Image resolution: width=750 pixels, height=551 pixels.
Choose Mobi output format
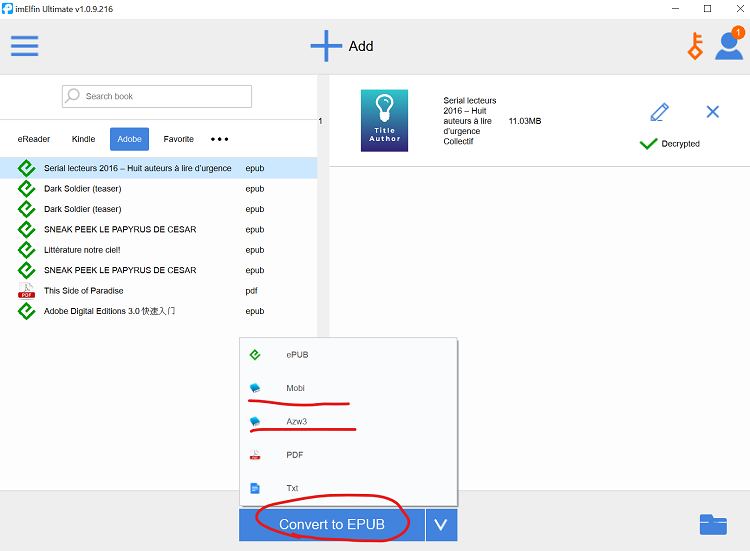tap(348, 388)
